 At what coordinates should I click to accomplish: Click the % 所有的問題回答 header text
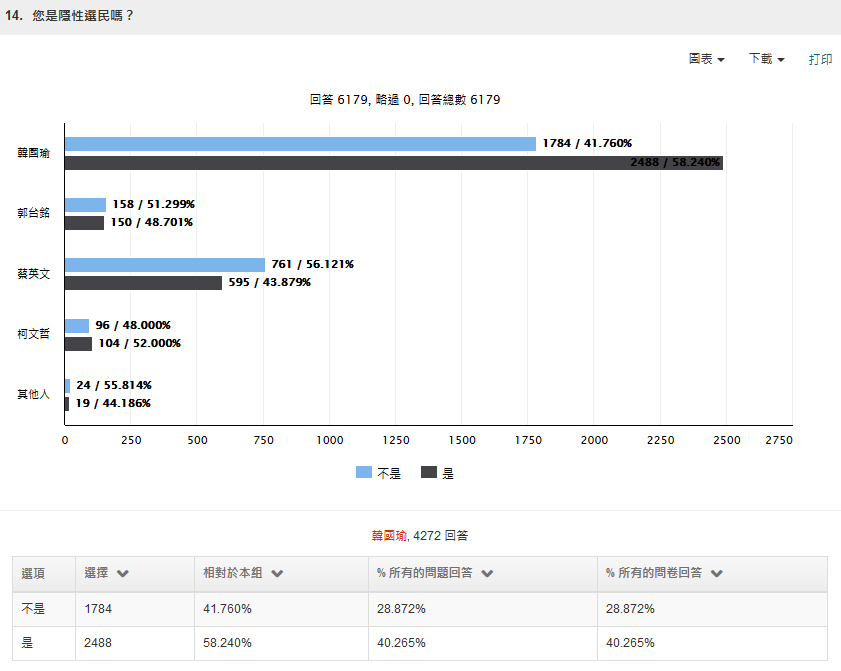click(425, 573)
